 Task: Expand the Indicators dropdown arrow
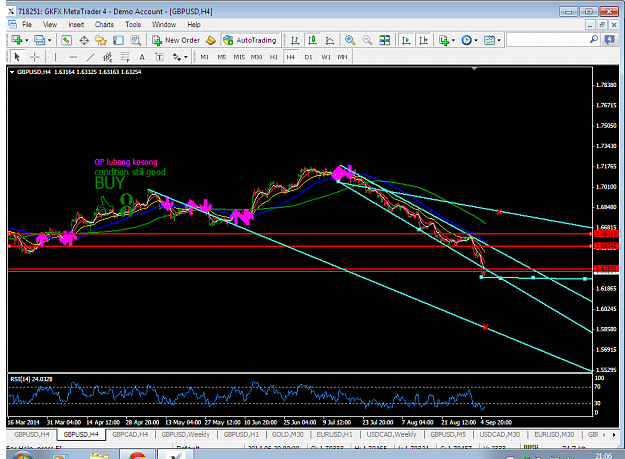pyautogui.click(x=454, y=40)
